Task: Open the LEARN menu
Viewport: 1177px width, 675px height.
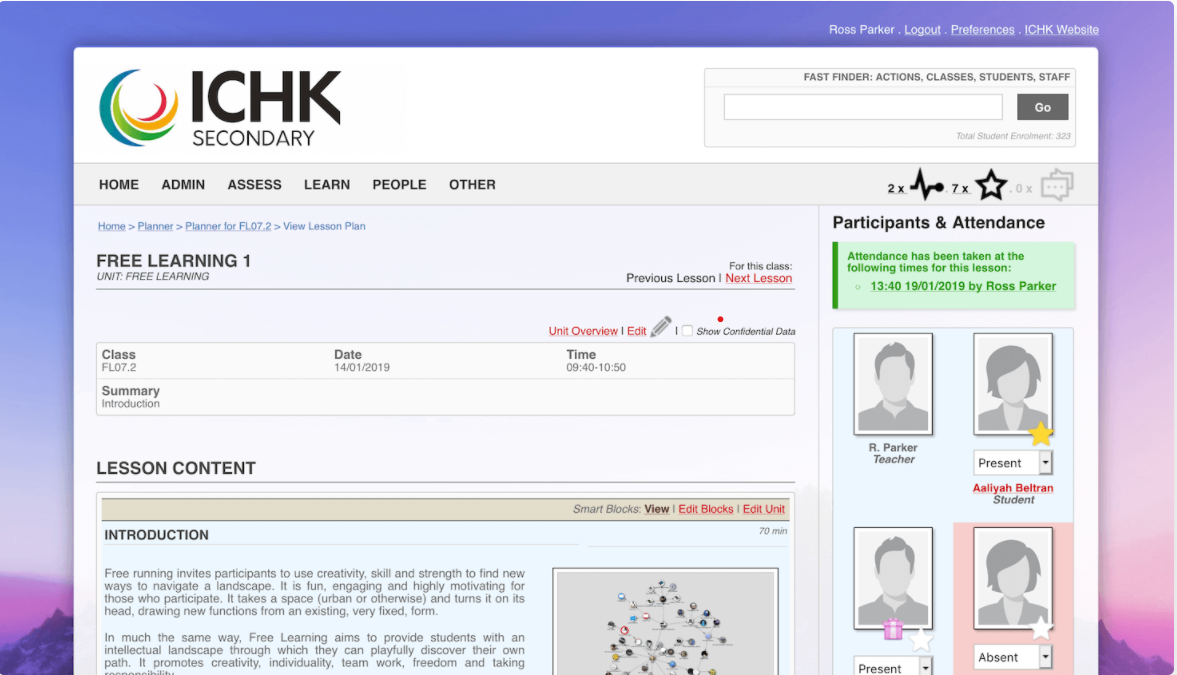Action: [327, 185]
